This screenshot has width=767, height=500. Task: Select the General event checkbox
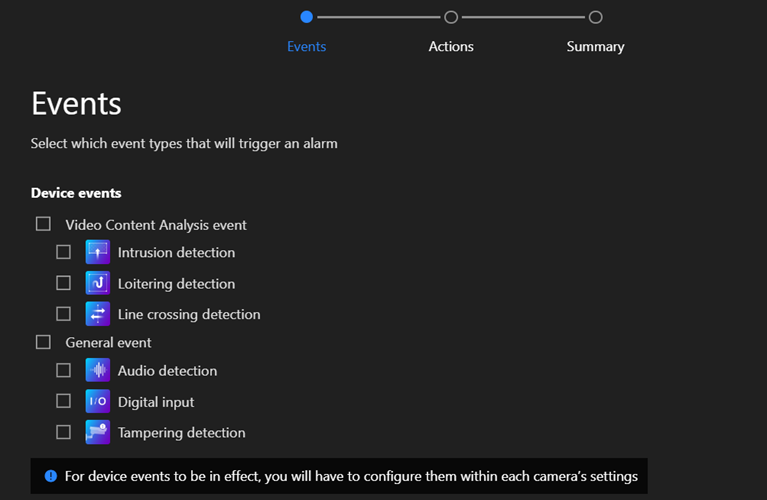point(43,342)
